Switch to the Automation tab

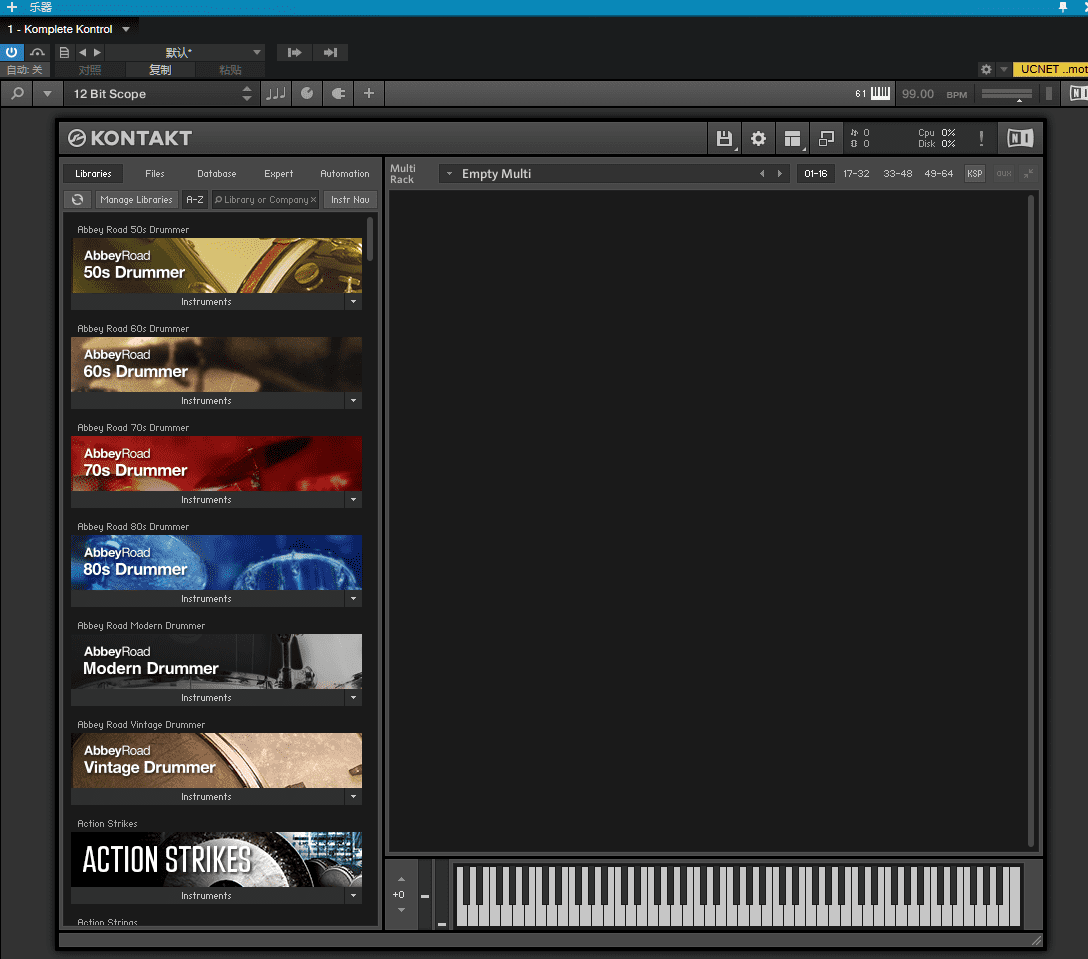coord(345,173)
